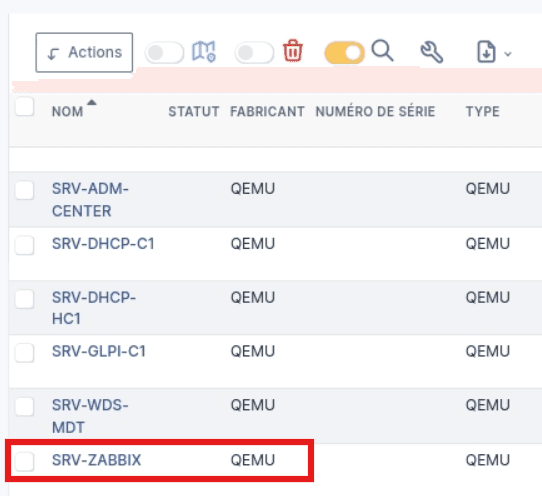Image resolution: width=542 pixels, height=496 pixels.
Task: Sort by the NUMÉRO DE SÉRIE column
Action: point(375,112)
